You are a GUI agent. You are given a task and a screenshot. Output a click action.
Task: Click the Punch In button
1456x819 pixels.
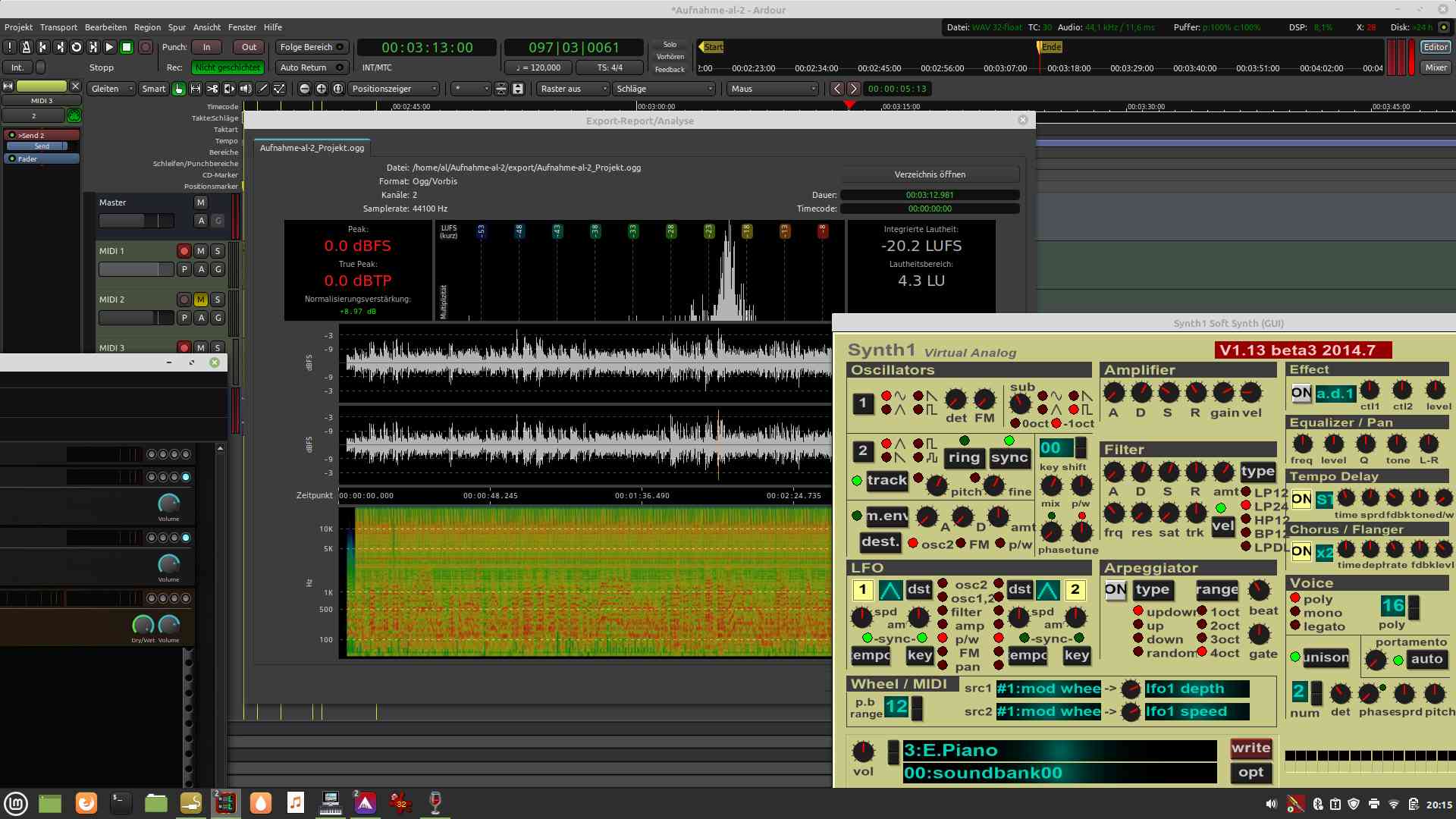click(206, 47)
